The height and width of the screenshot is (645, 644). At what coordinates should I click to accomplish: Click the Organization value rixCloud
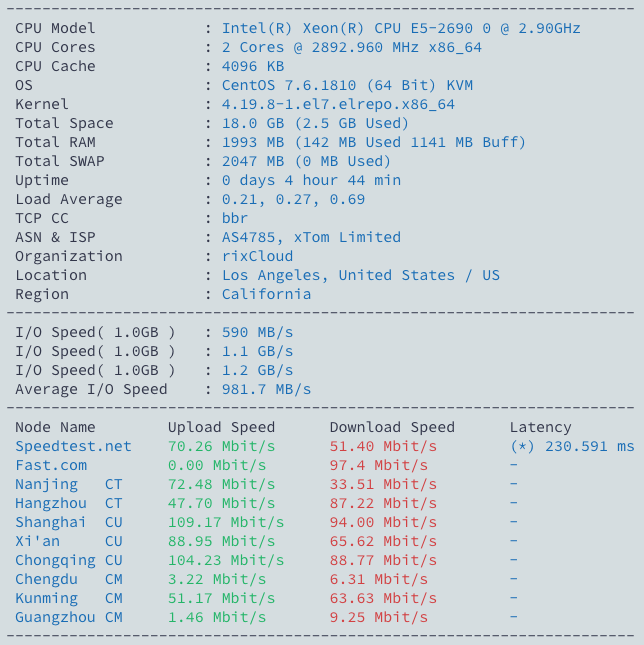point(257,256)
